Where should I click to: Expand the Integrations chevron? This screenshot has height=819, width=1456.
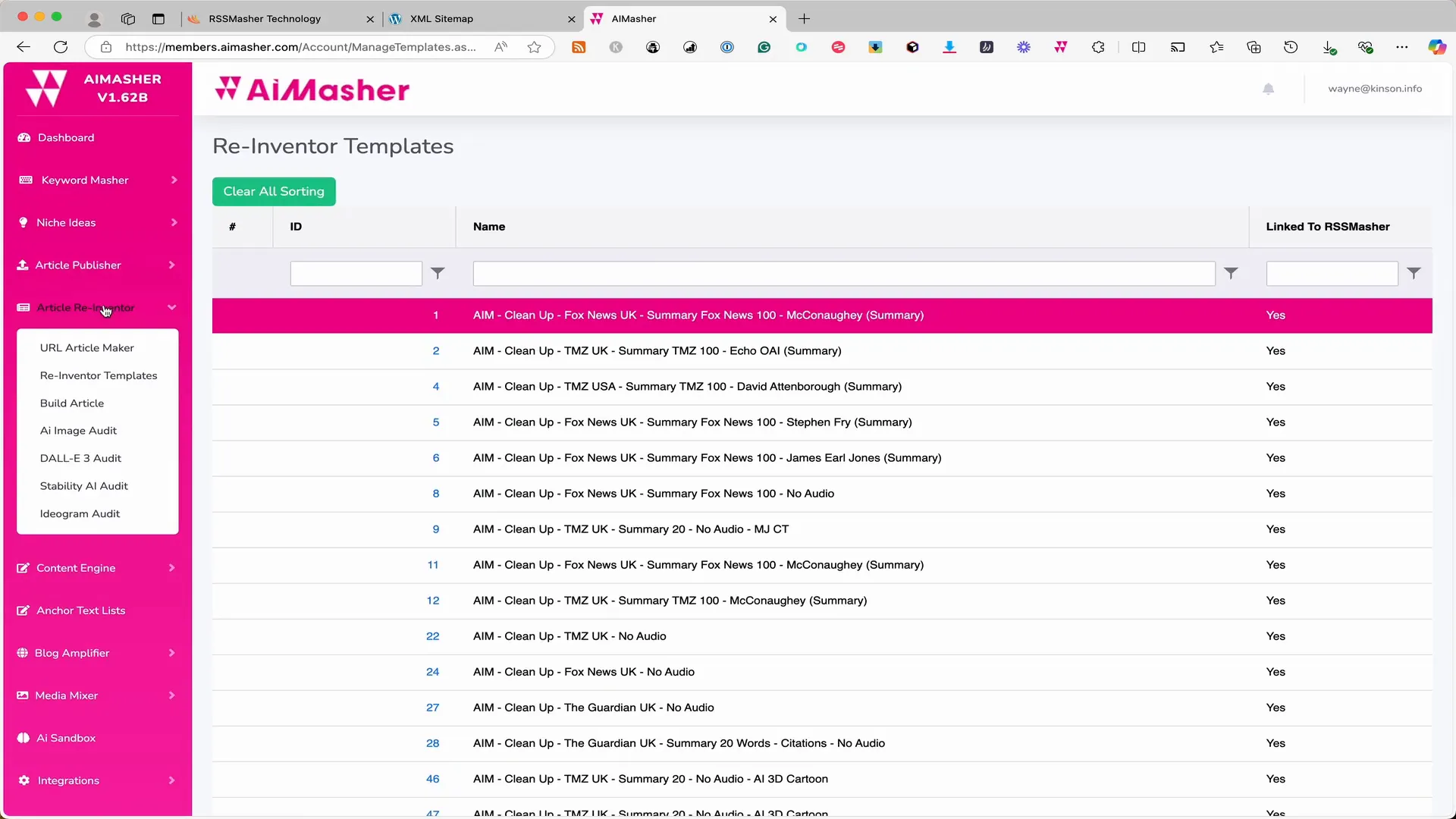tap(172, 780)
